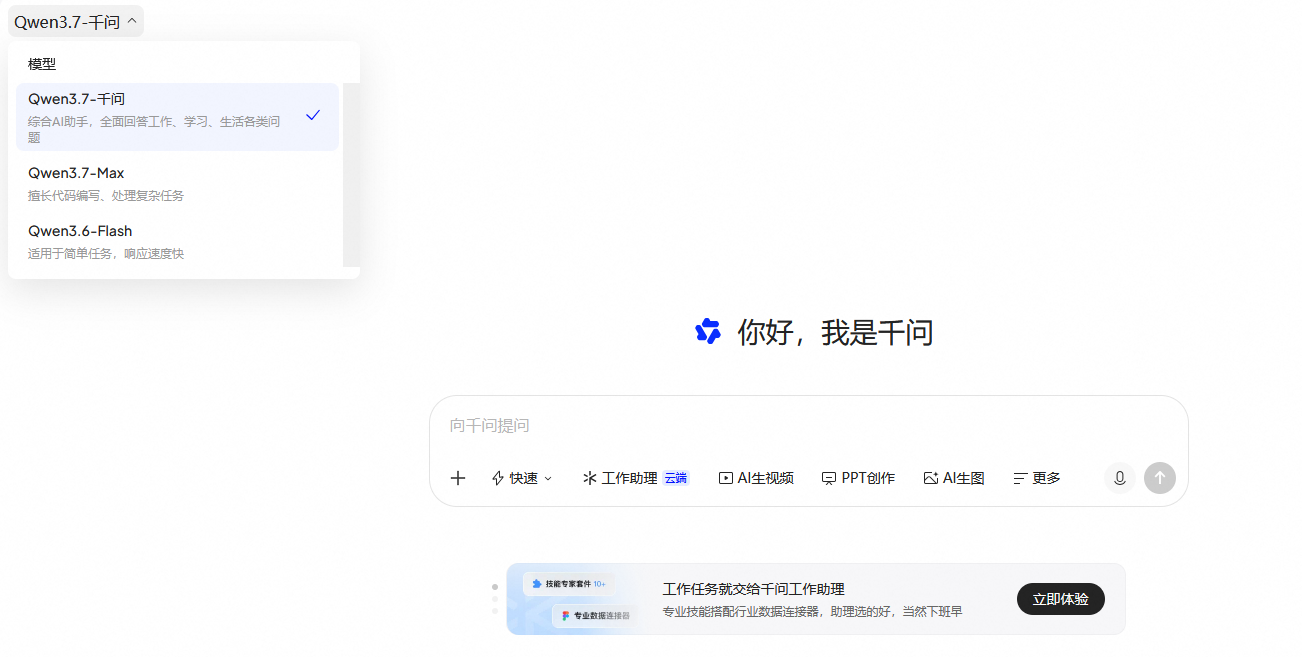Click the Qianwen logo icon beside greeting
This screenshot has height=657, width=1302.
[708, 331]
